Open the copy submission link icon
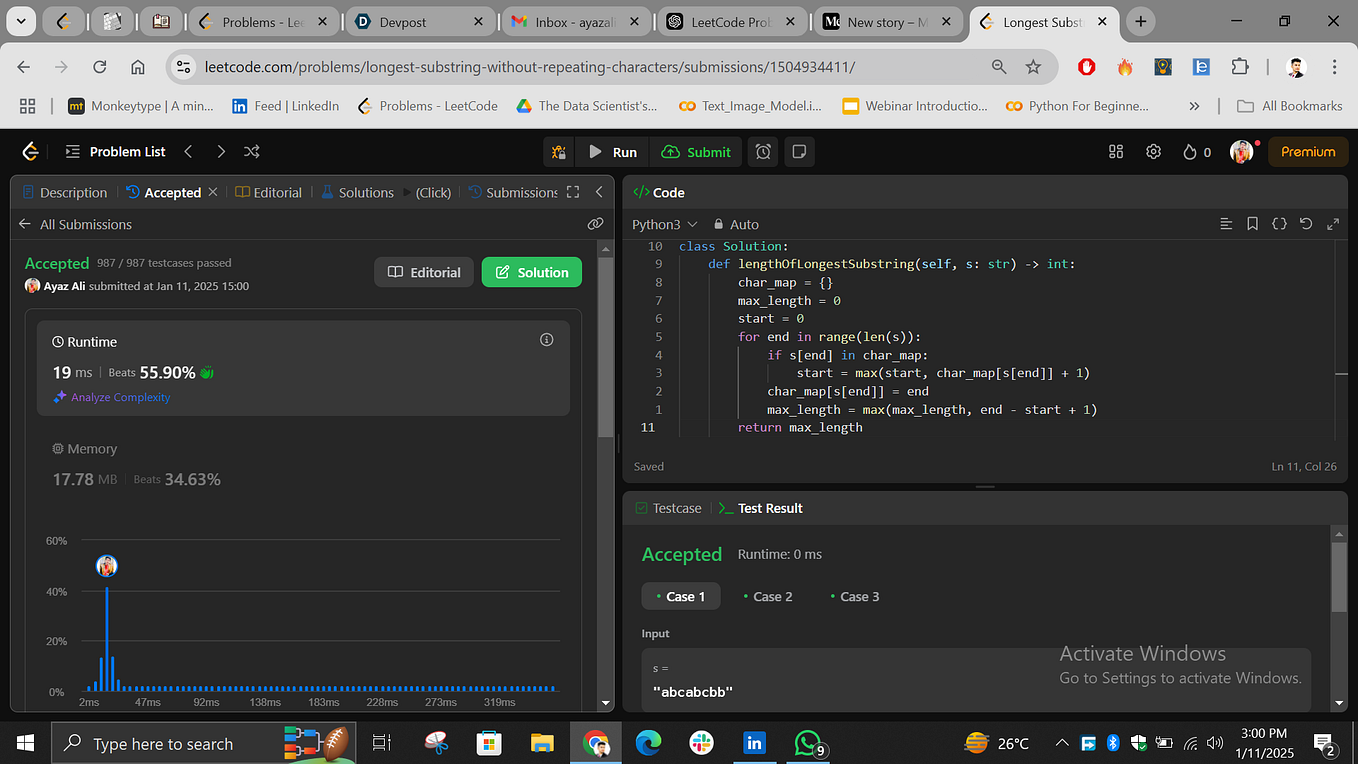Screen dimensions: 1358x764 pos(596,223)
